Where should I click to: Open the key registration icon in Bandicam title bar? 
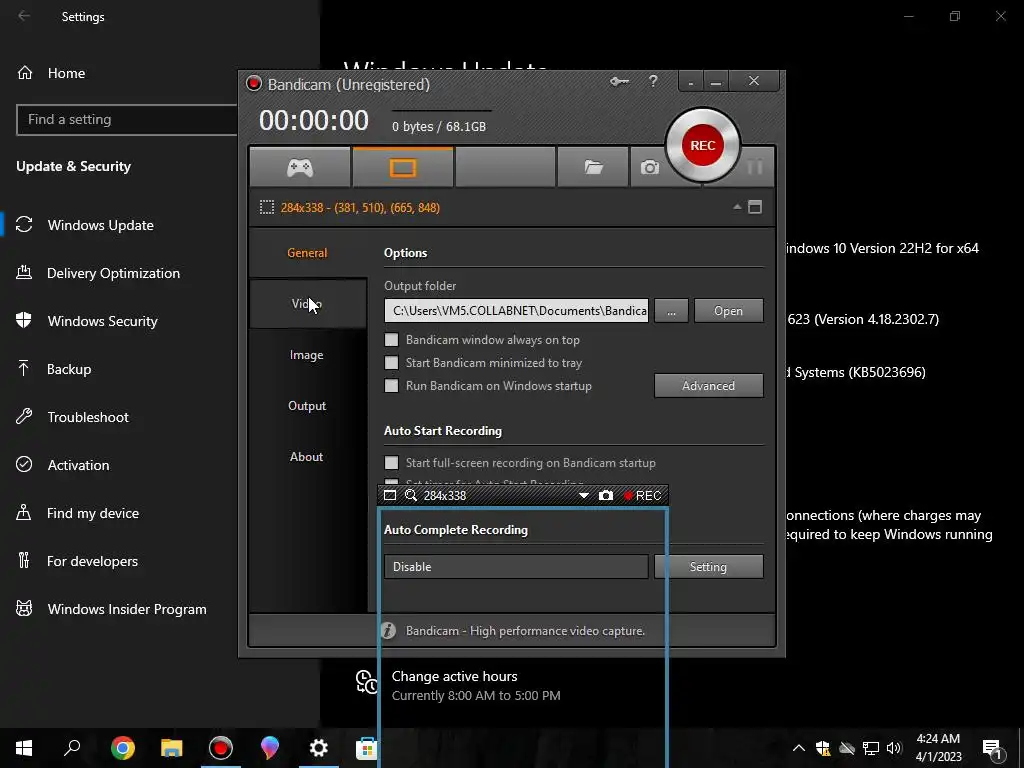(x=619, y=82)
